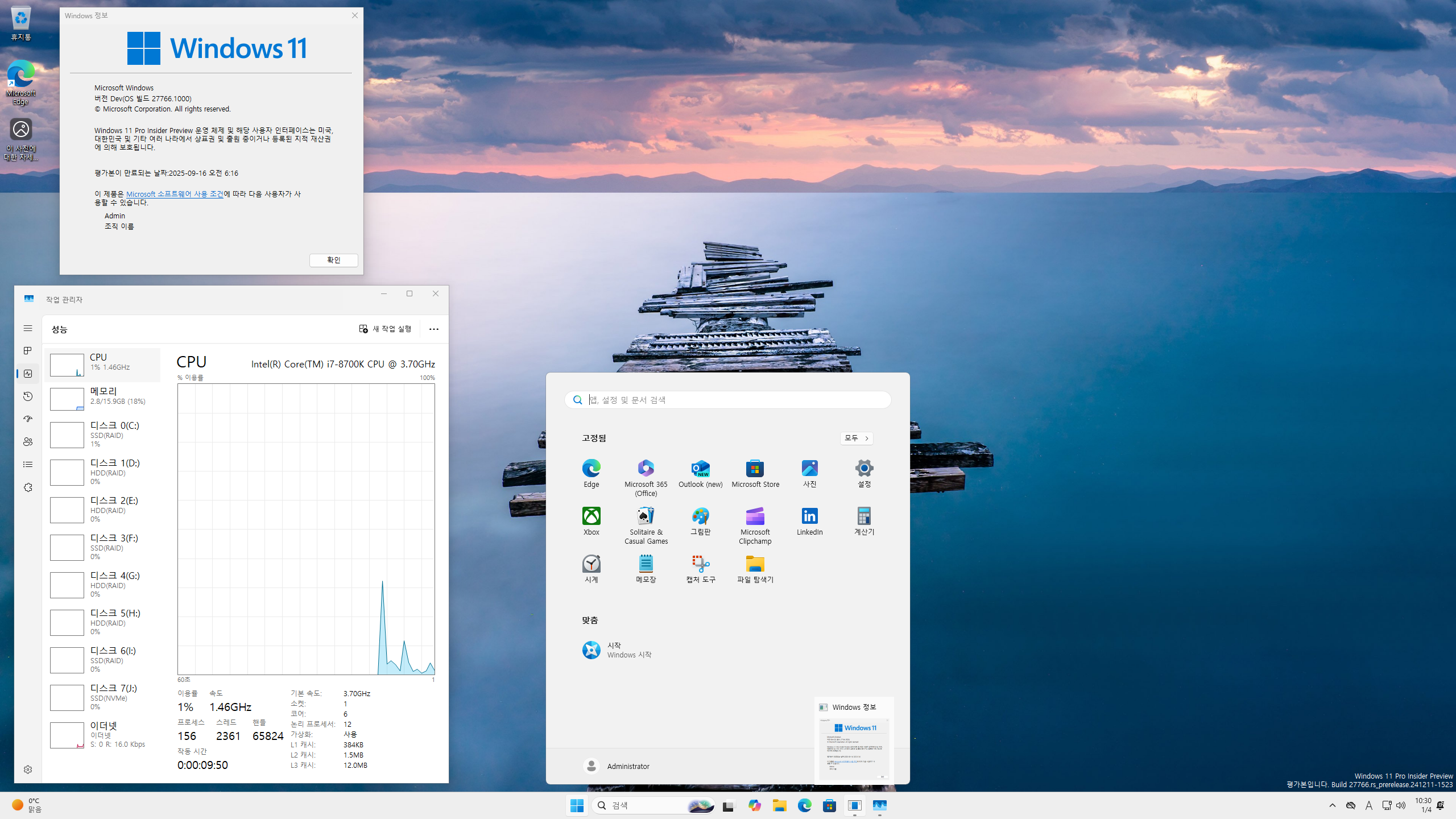Open Microsoft 소프트웨어 사용 조건 link
The width and height of the screenshot is (1456, 819).
tap(175, 194)
